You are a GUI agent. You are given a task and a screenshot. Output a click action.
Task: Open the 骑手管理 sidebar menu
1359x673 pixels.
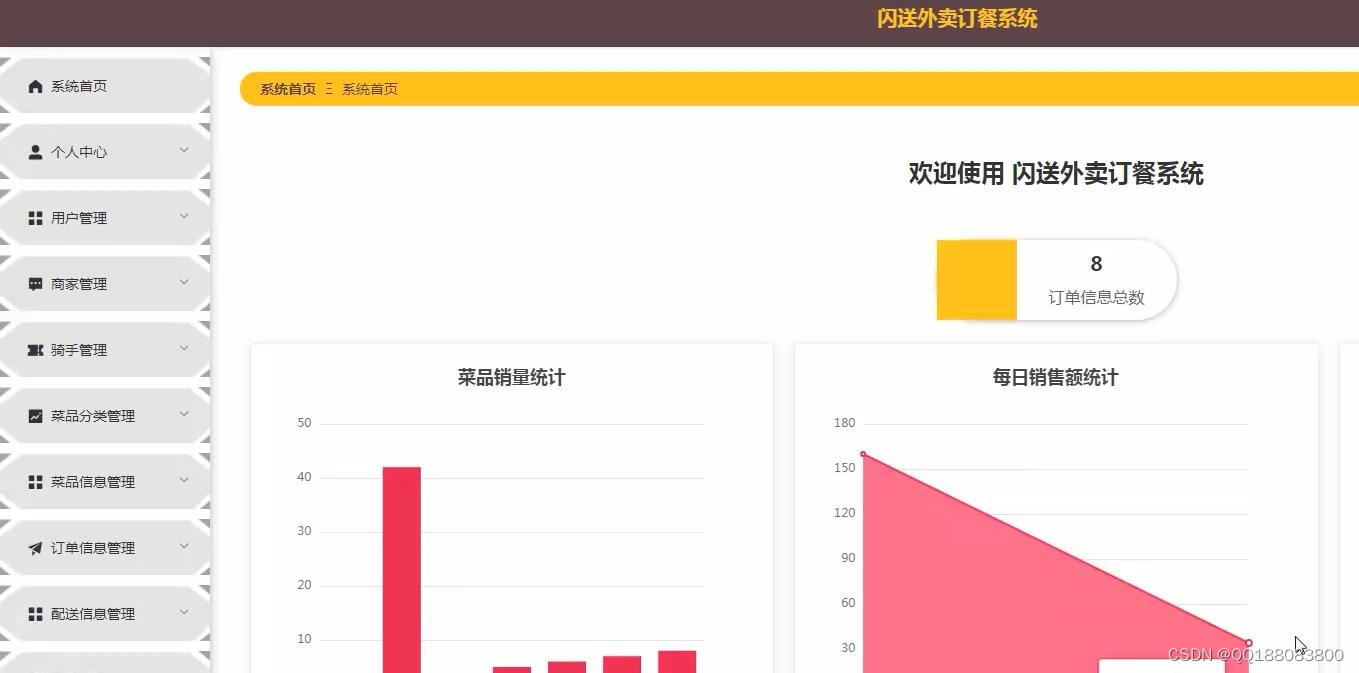pyautogui.click(x=105, y=350)
